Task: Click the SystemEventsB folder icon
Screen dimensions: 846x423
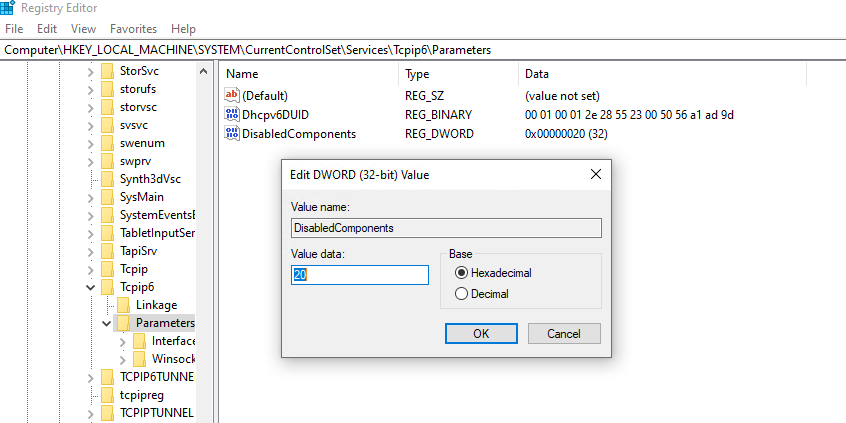Action: point(108,215)
